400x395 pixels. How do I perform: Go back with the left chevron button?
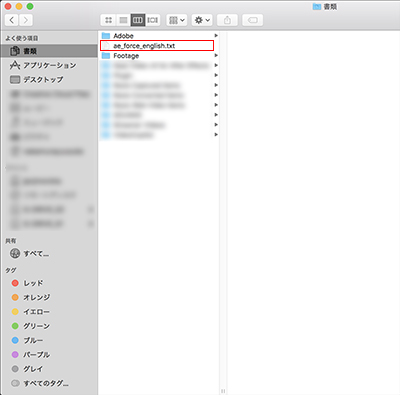[x=12, y=20]
